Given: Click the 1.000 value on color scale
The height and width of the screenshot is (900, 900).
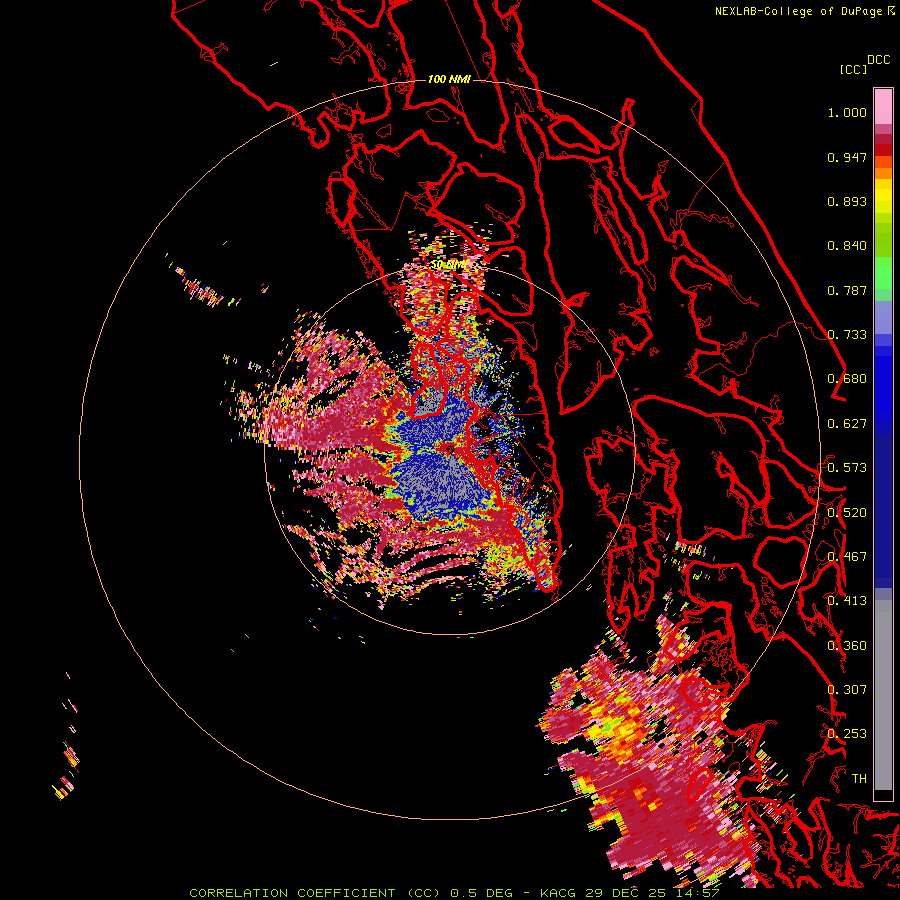Looking at the screenshot, I should [x=847, y=112].
